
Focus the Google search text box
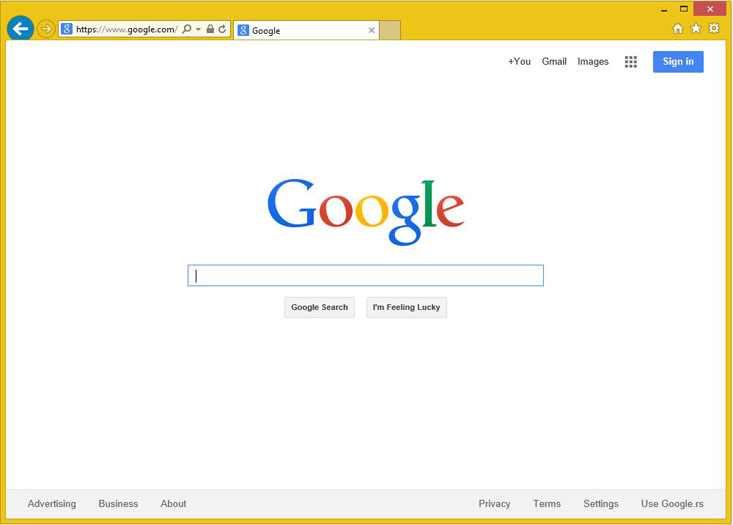point(366,275)
